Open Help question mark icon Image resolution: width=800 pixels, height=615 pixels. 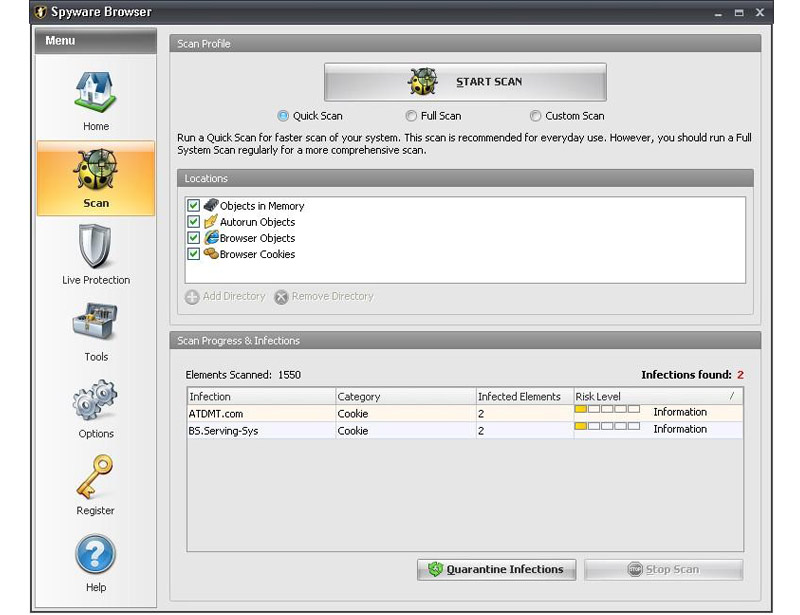point(96,554)
